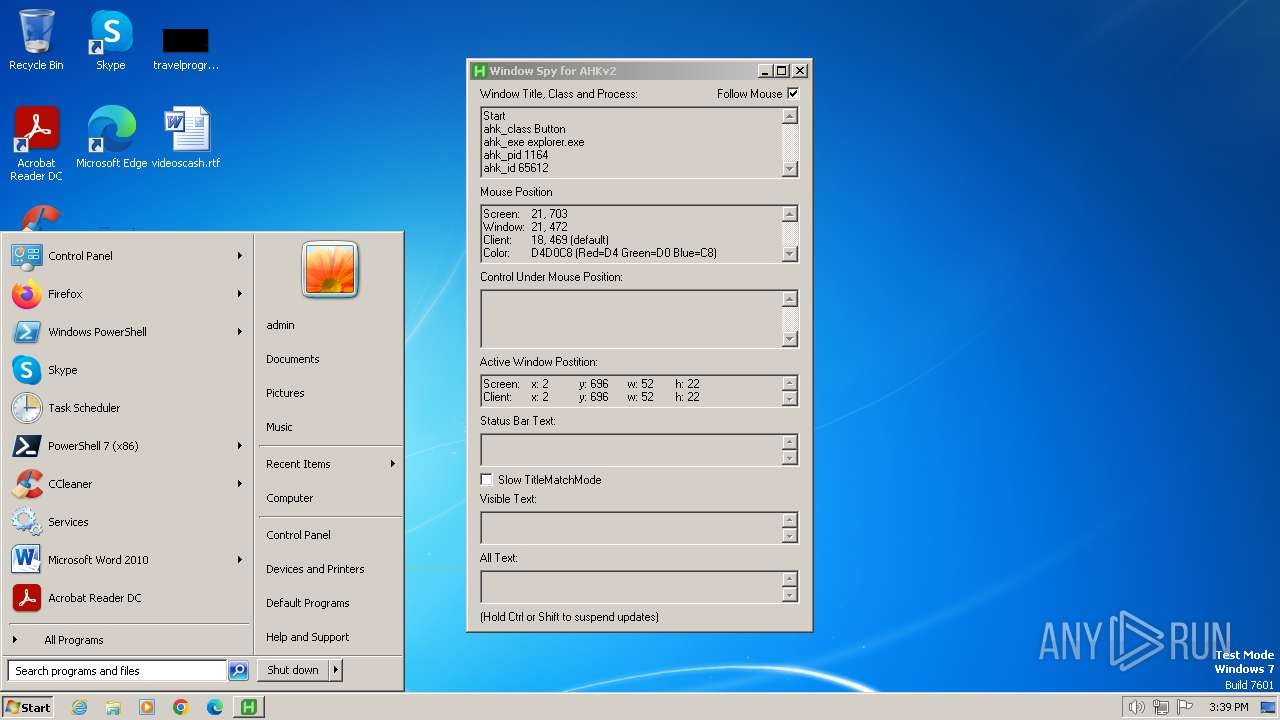
Task: Click the volume icon in system tray
Action: tap(1136, 707)
